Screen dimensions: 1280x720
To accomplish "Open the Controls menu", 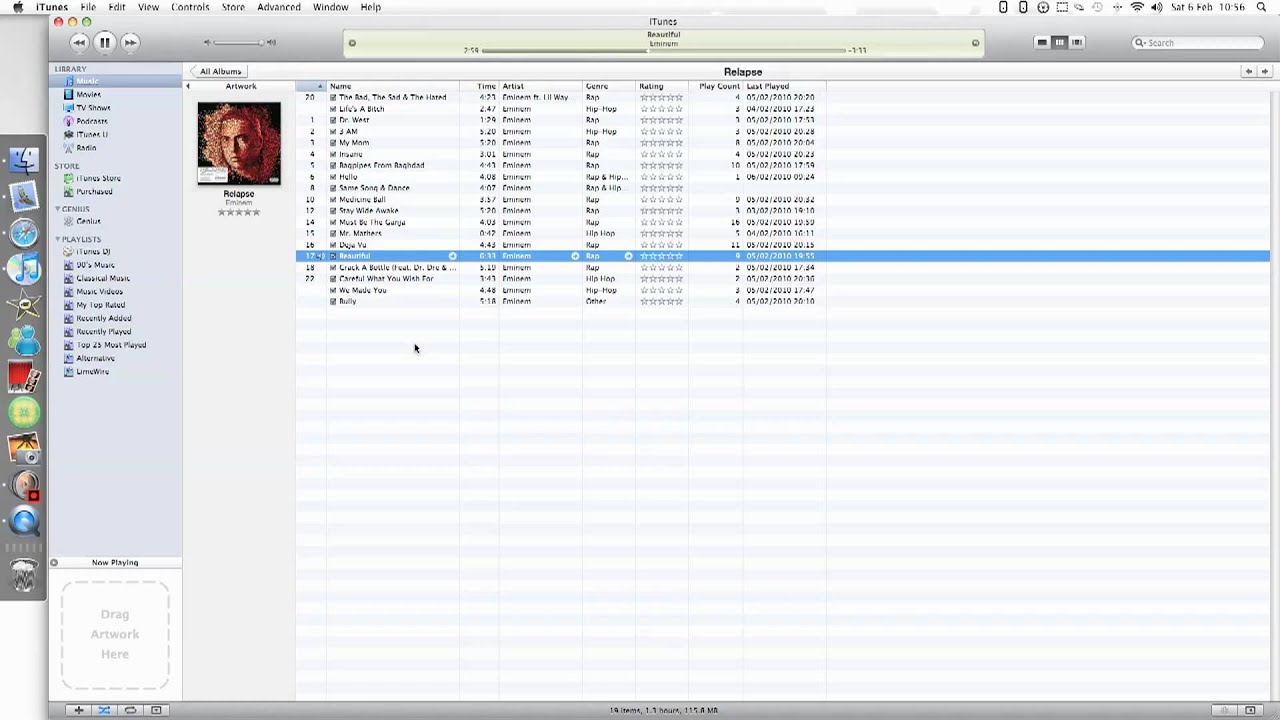I will tap(190, 7).
